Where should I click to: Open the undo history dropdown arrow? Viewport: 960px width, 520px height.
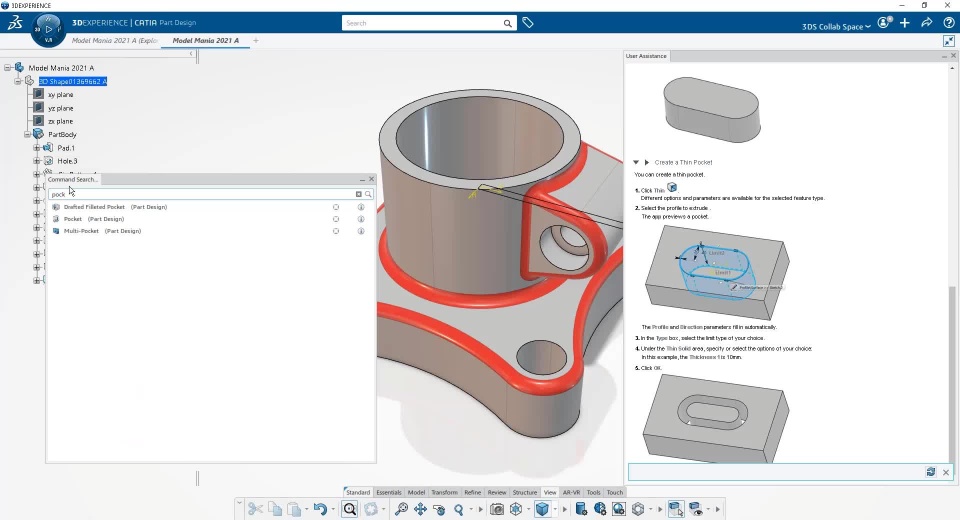333,509
